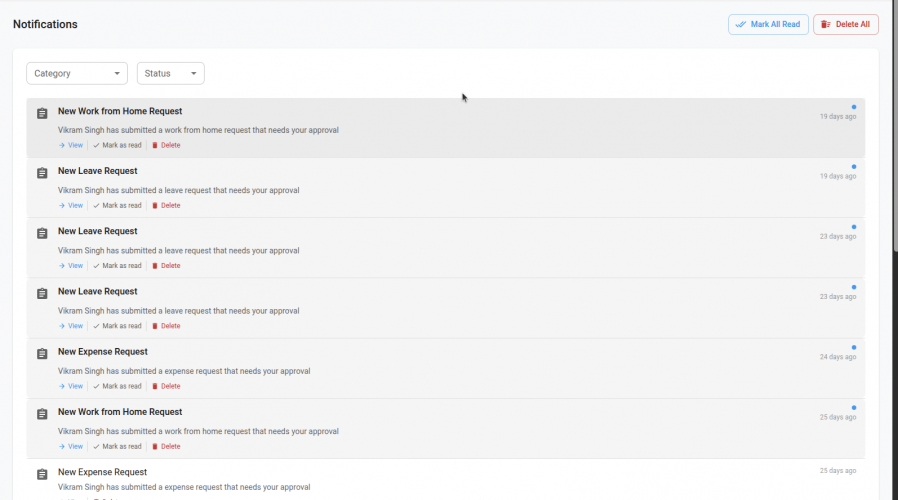Click clipboard icon of 19-days-ago Leave request
This screenshot has width=898, height=500.
click(x=42, y=173)
